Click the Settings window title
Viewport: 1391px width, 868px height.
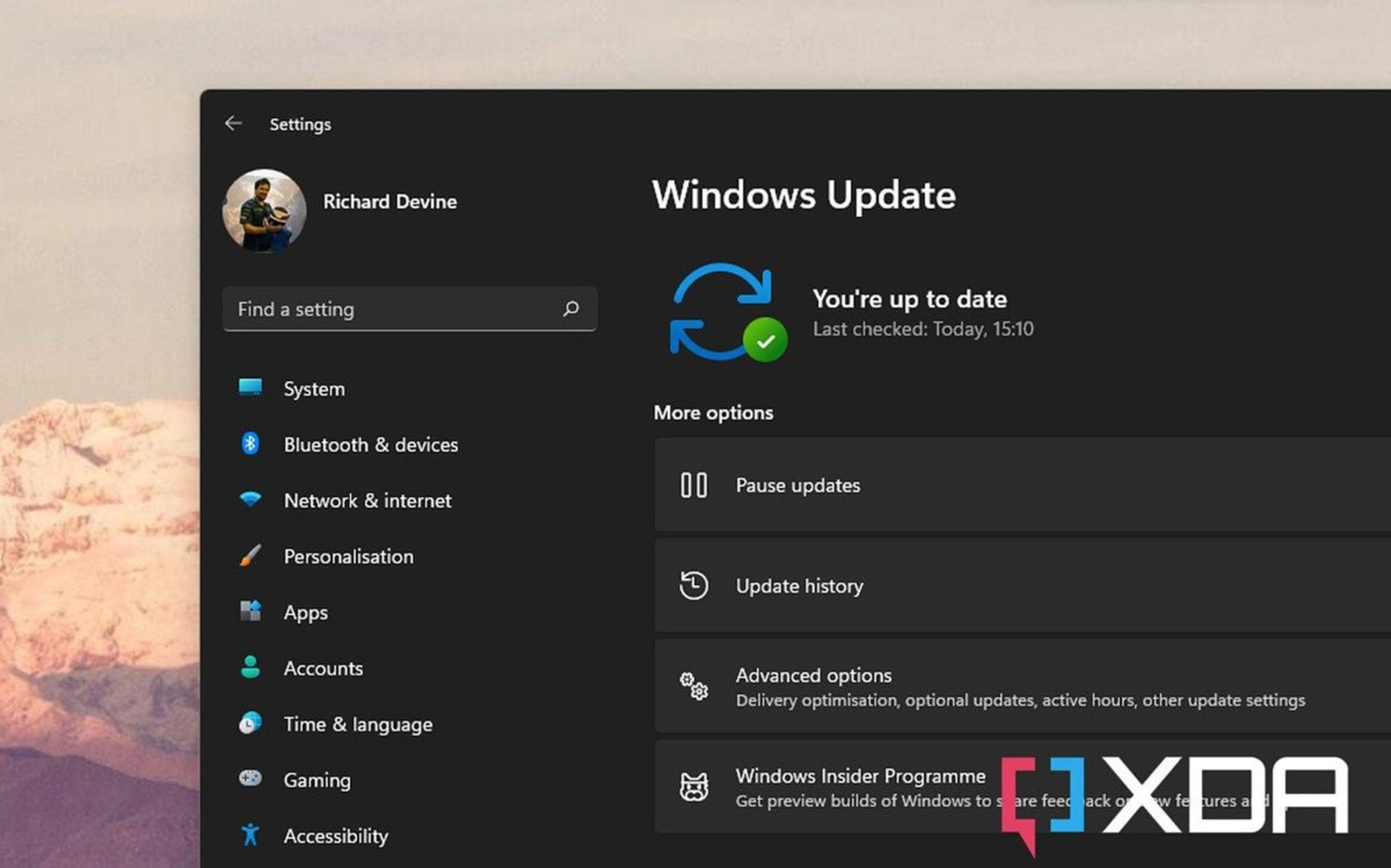pos(300,125)
